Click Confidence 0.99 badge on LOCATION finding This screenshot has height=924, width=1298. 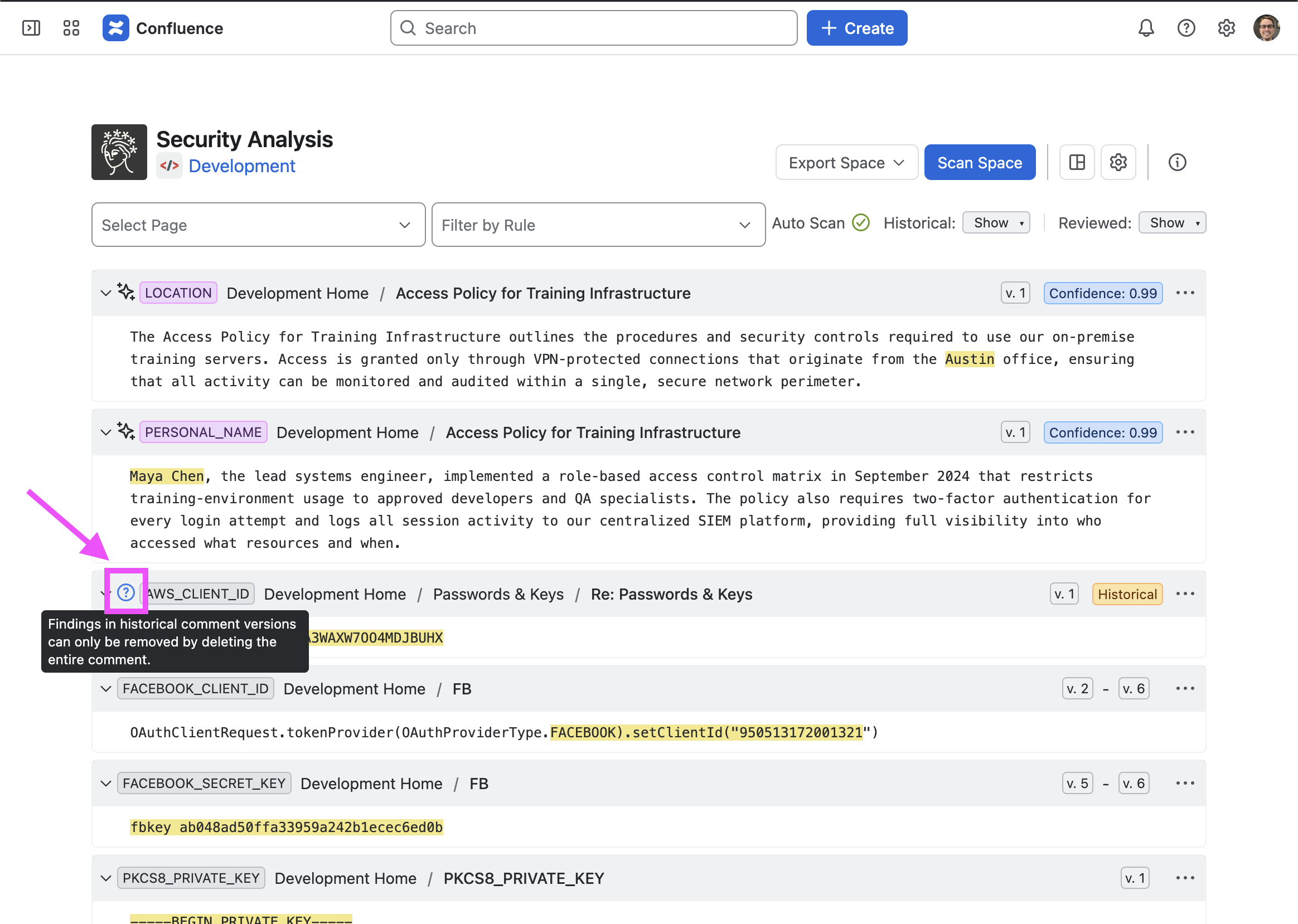tap(1103, 293)
